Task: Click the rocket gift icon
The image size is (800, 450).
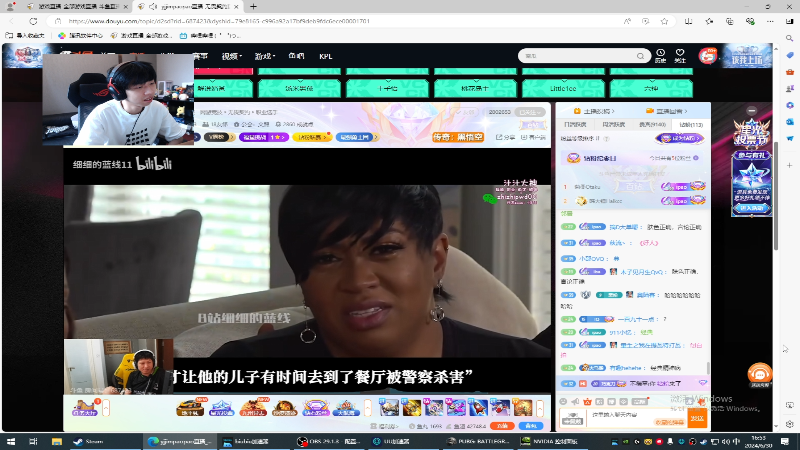Action: (x=478, y=408)
